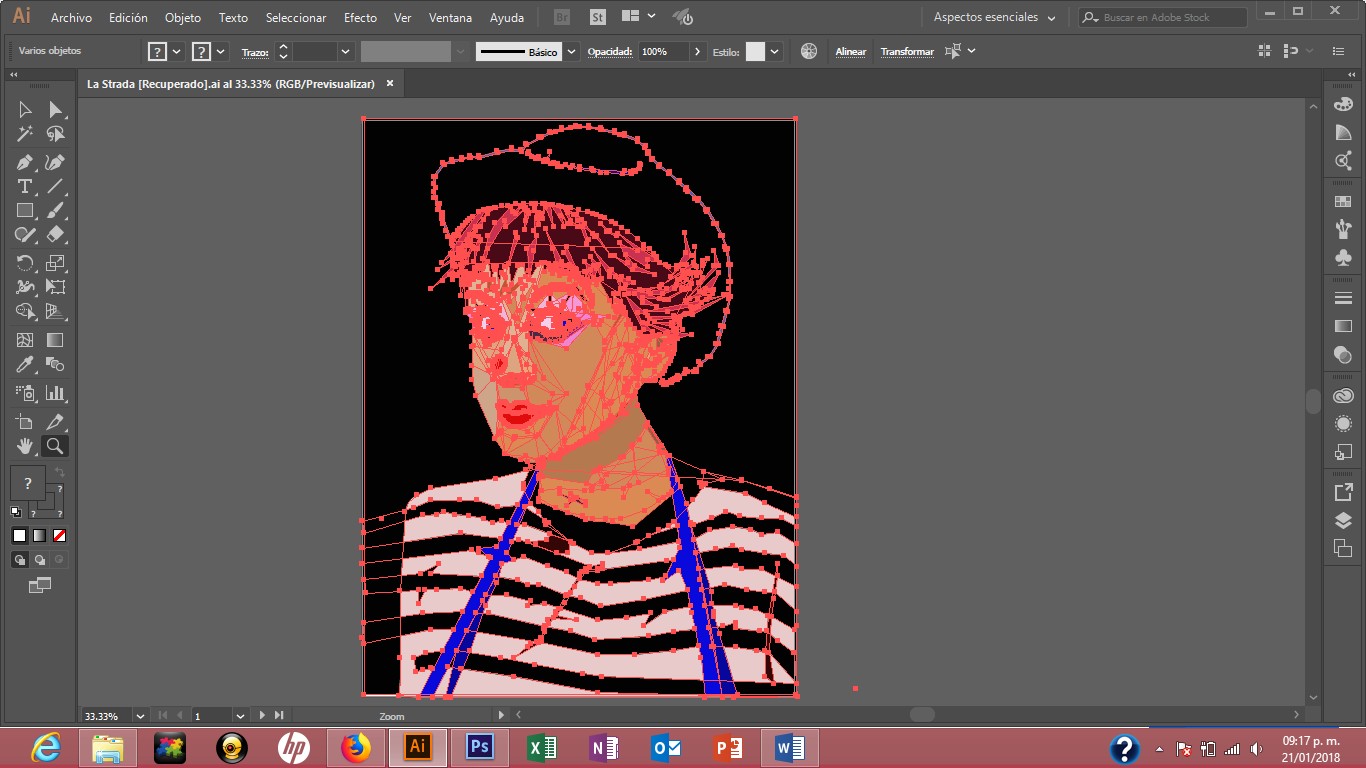1366x768 pixels.
Task: Open artboard number dropdown at bottom
Action: click(x=240, y=716)
